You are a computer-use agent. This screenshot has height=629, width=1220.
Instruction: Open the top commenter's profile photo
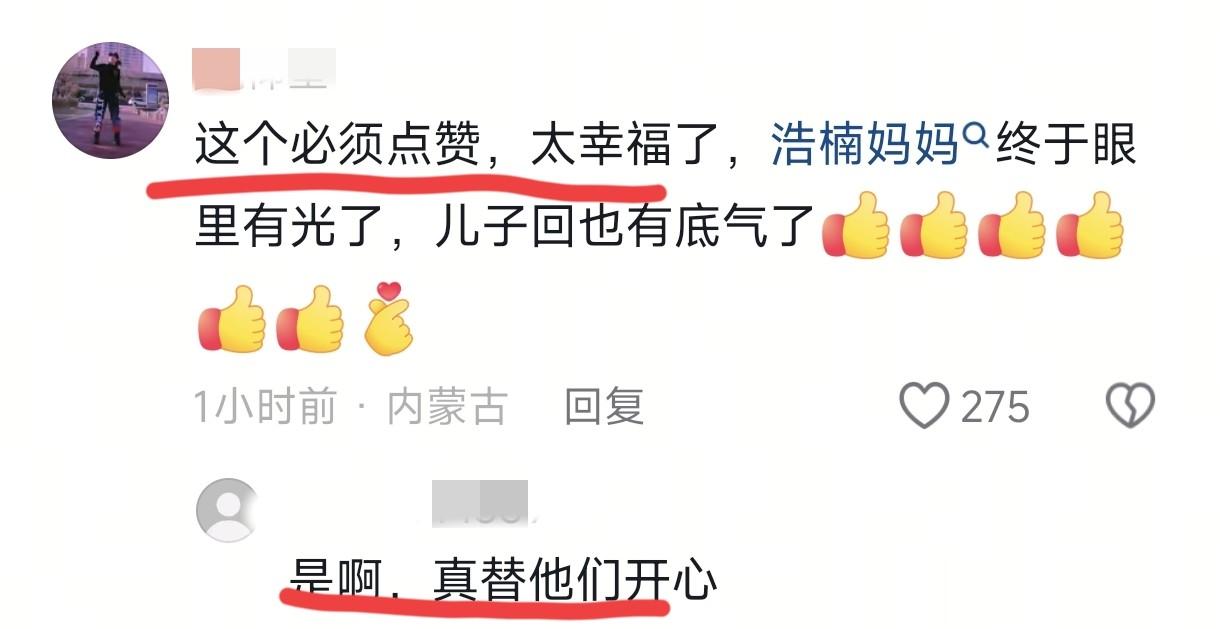110,100
